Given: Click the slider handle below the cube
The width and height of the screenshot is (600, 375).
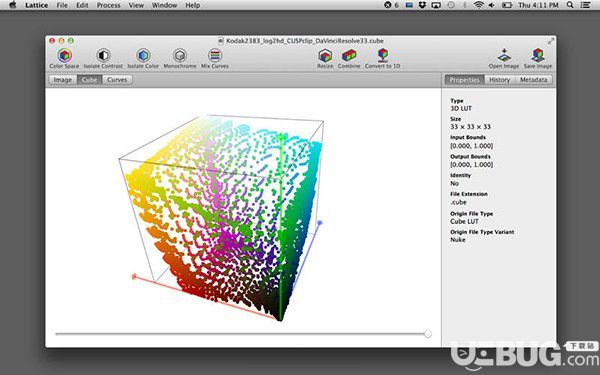Looking at the screenshot, I should click(428, 334).
